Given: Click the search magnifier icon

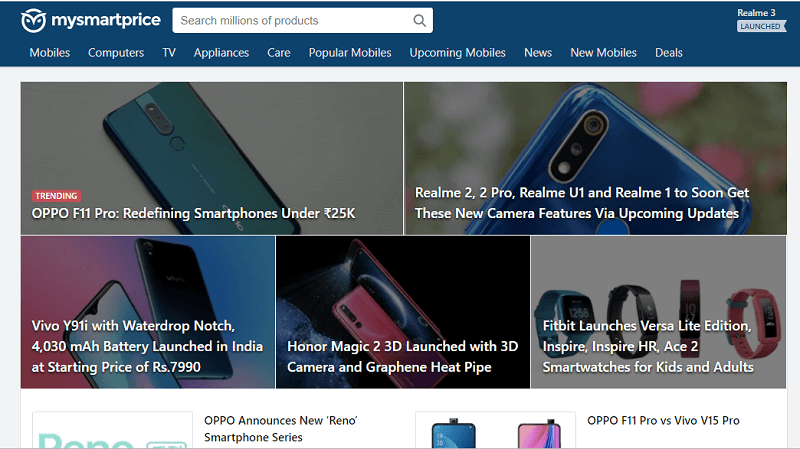Looking at the screenshot, I should point(420,21).
